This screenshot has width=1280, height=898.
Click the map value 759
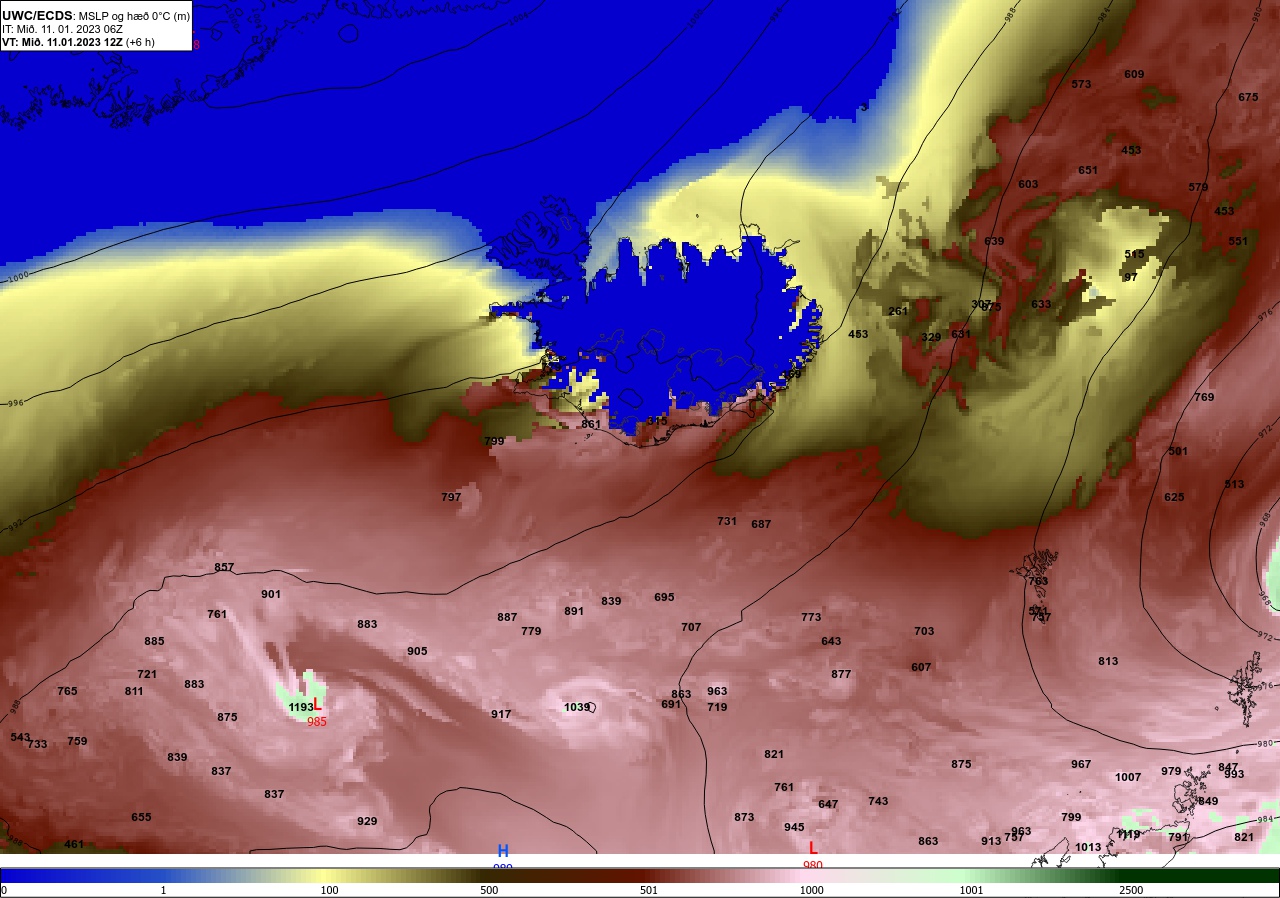[x=77, y=741]
